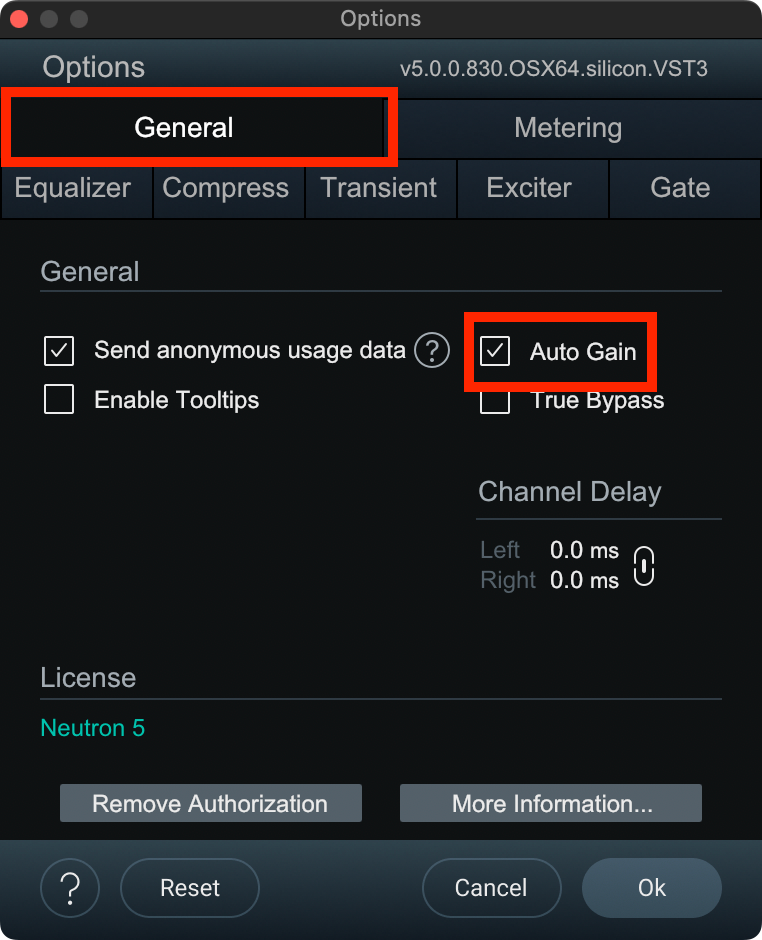Viewport: 762px width, 940px height.
Task: Disable the Auto Gain checkbox
Action: pyautogui.click(x=495, y=351)
